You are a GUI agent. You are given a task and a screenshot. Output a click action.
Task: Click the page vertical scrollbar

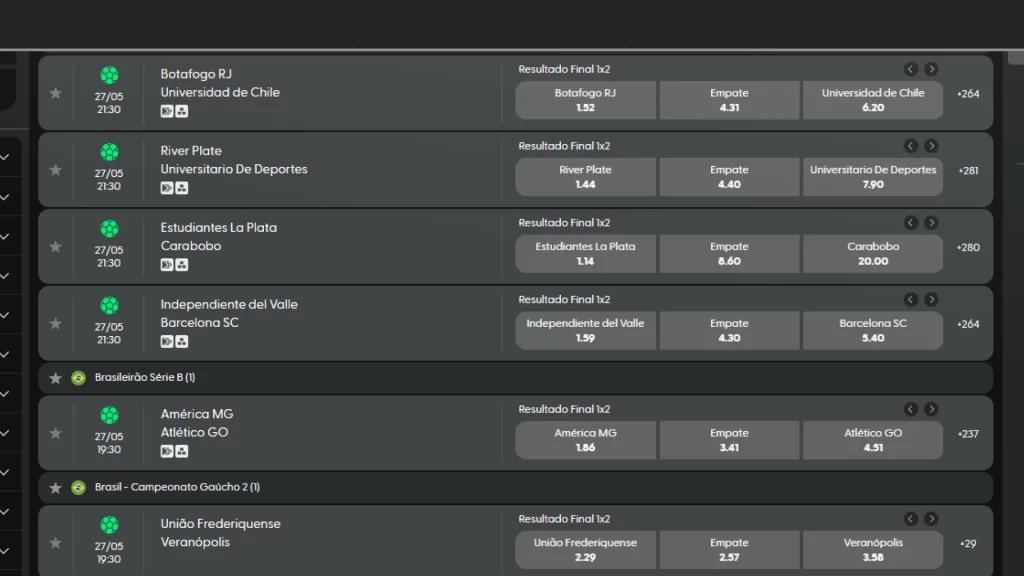(1016, 57)
